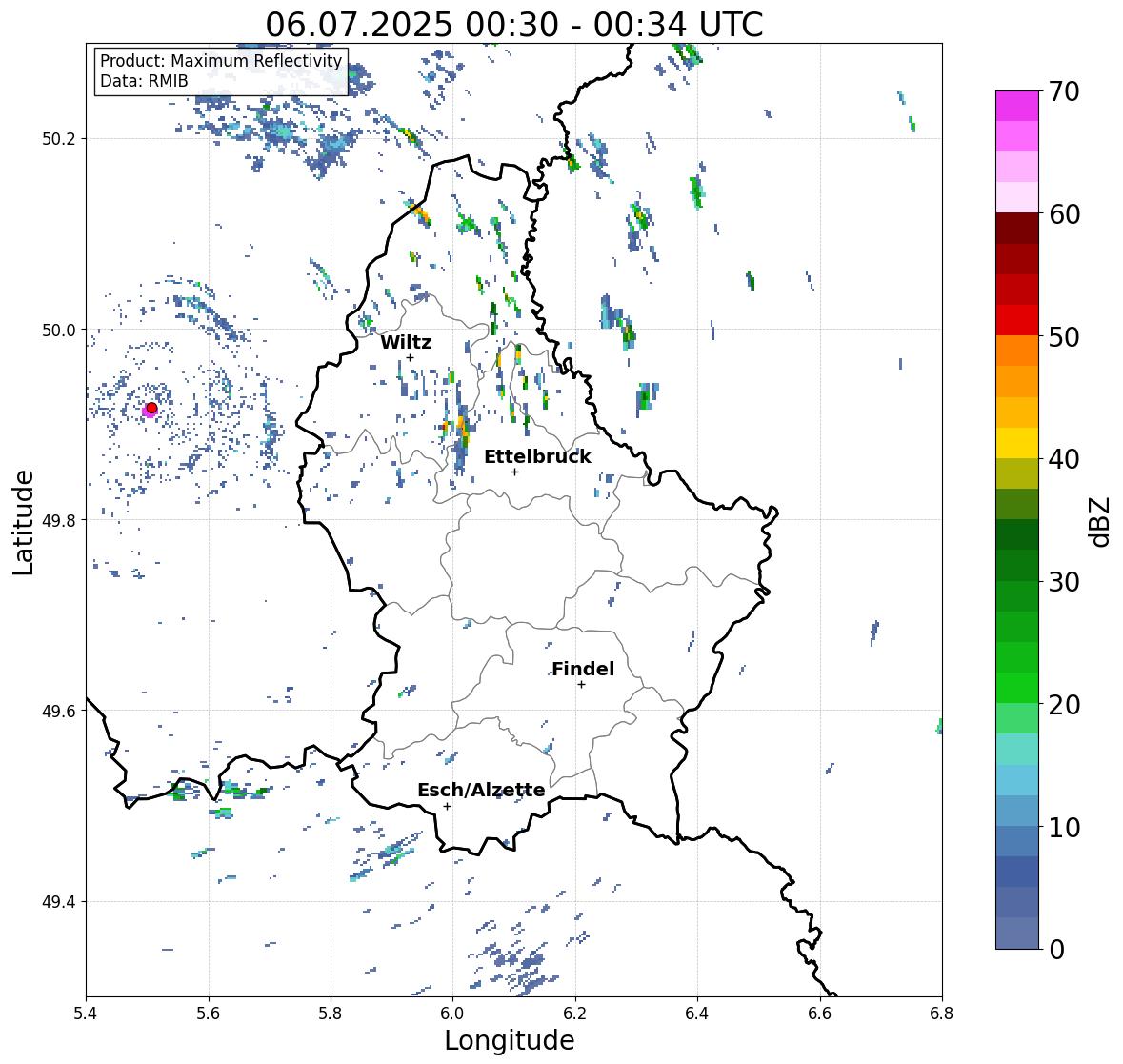
Task: Click the longitude tick label 5.4
Action: (86, 1014)
